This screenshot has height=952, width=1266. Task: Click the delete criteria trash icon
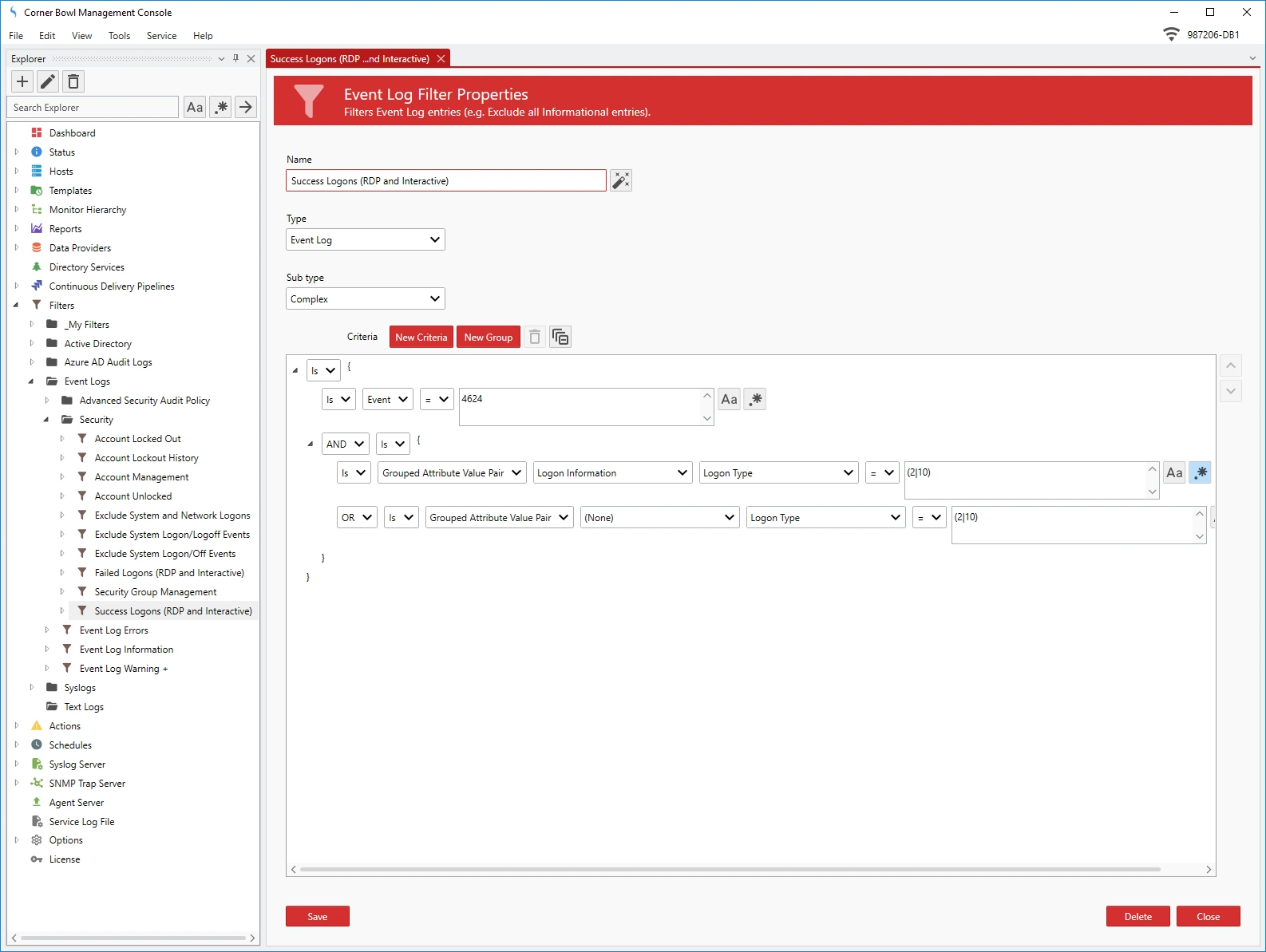coord(535,338)
